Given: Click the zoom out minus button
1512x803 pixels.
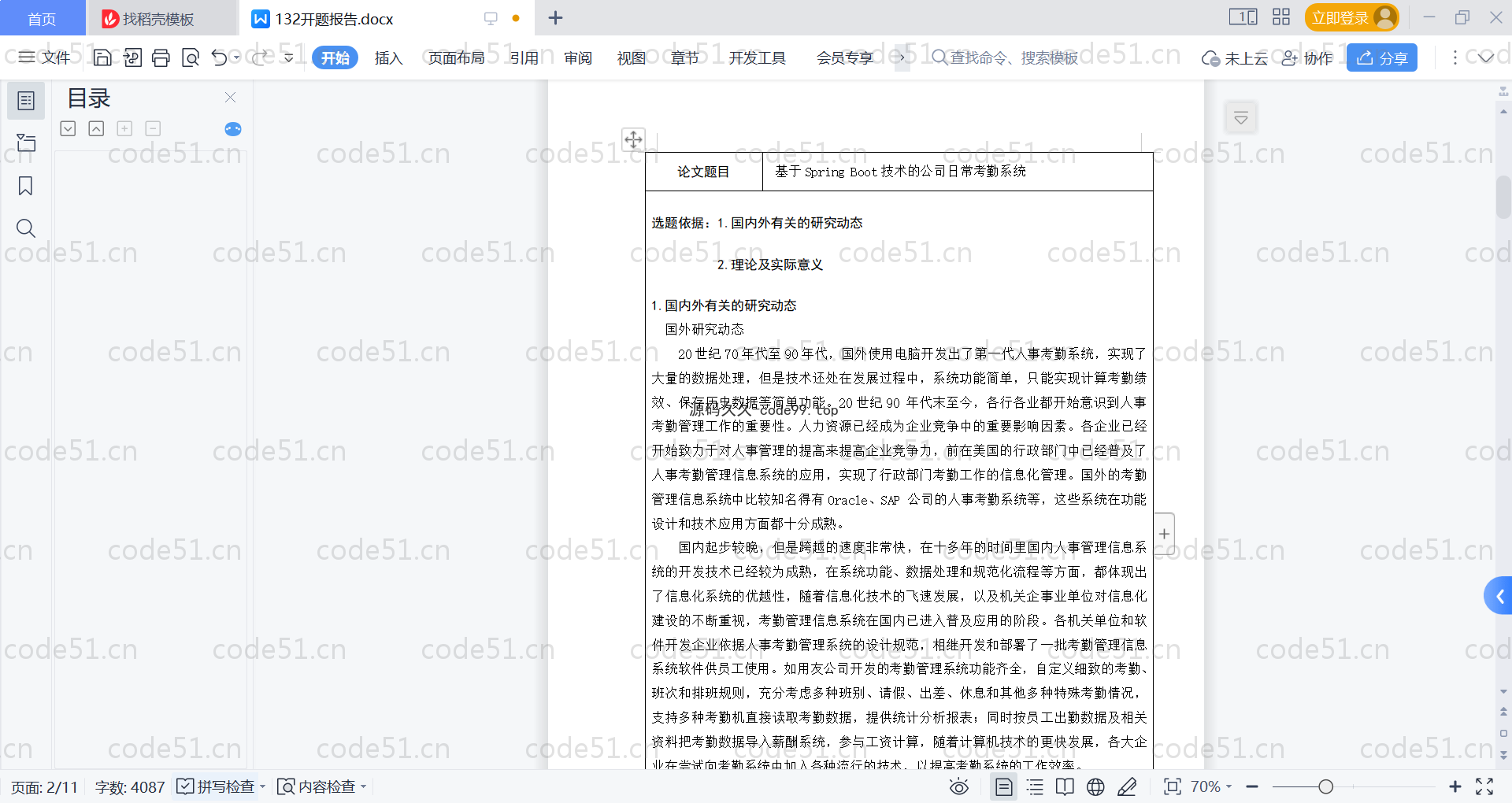Looking at the screenshot, I should pos(1252,786).
